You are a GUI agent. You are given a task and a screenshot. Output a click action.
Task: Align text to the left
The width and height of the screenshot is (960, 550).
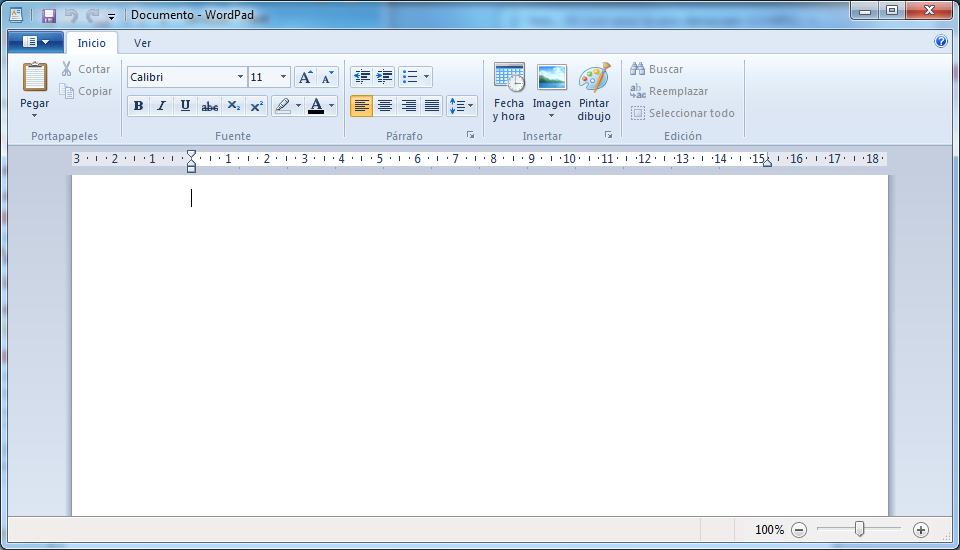(x=361, y=106)
